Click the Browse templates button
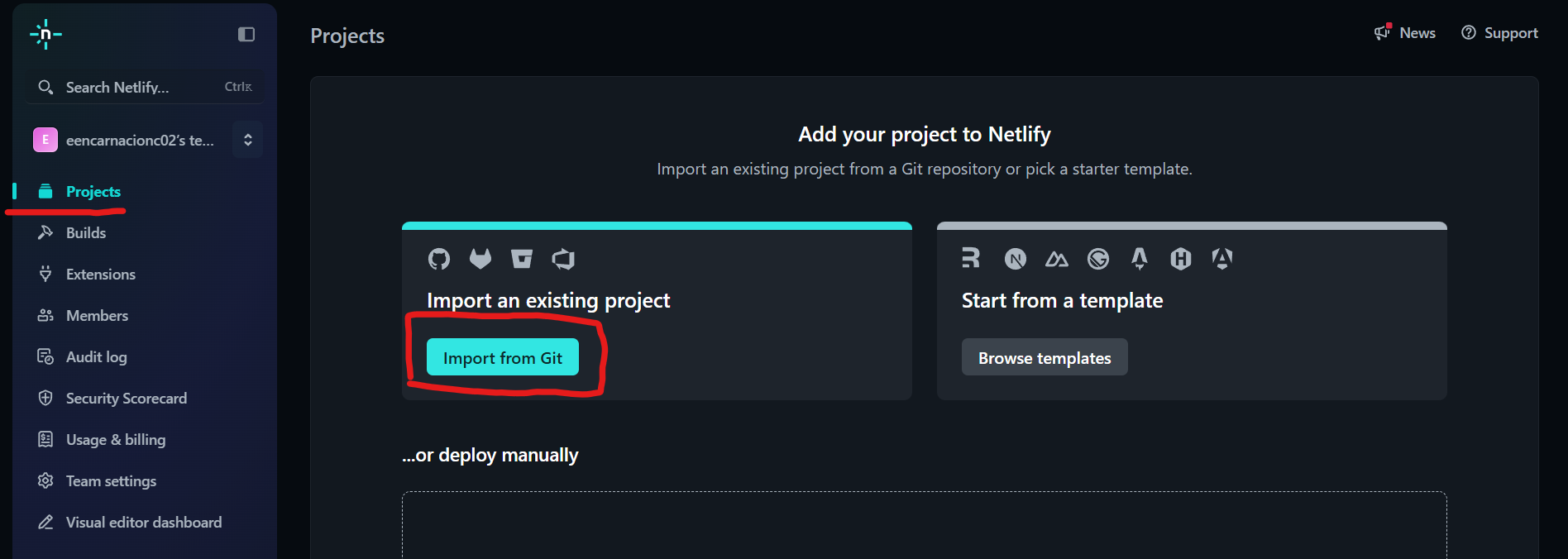1568x559 pixels. click(x=1044, y=358)
